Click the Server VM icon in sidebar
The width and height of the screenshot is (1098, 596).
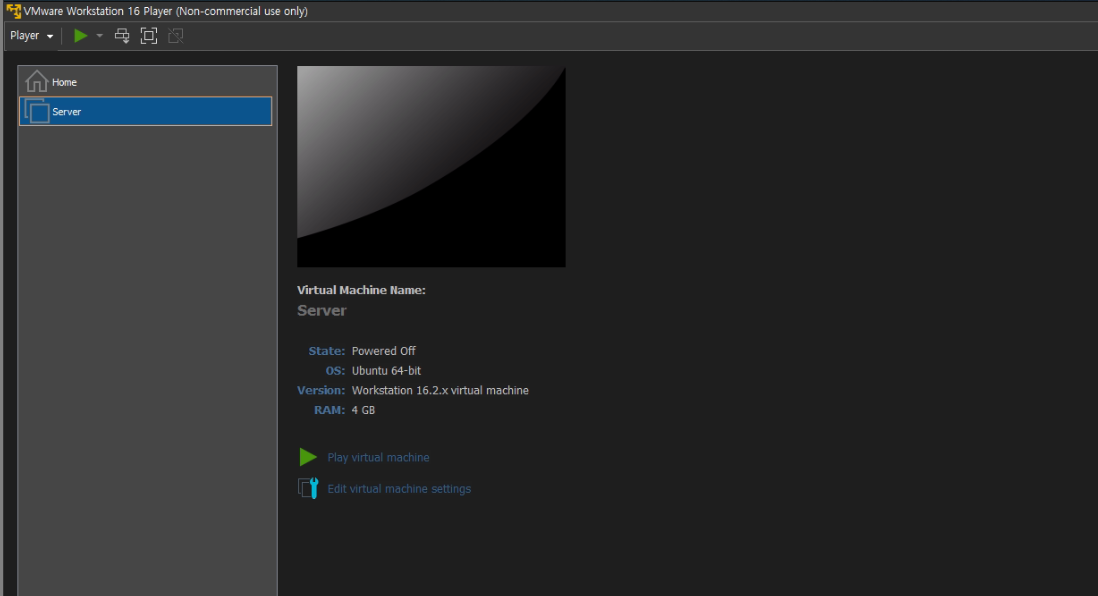click(x=37, y=111)
